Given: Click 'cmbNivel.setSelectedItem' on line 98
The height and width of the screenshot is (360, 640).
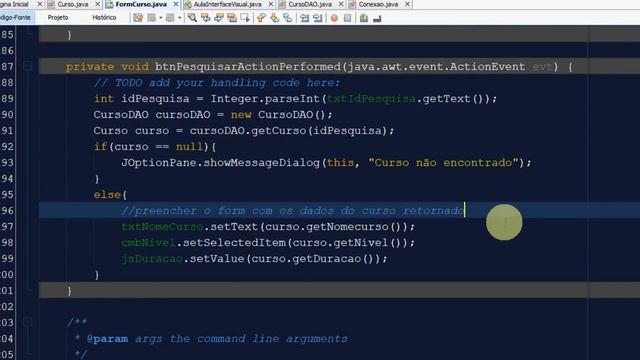Looking at the screenshot, I should [x=203, y=242].
